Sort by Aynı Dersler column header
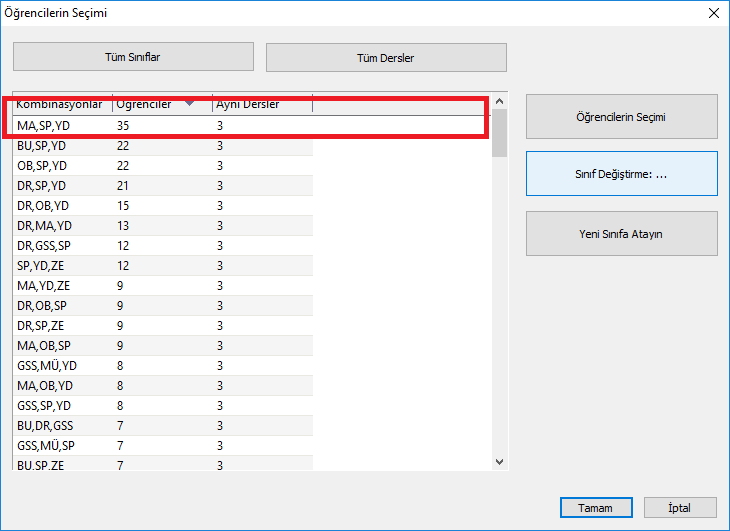 pyautogui.click(x=248, y=104)
